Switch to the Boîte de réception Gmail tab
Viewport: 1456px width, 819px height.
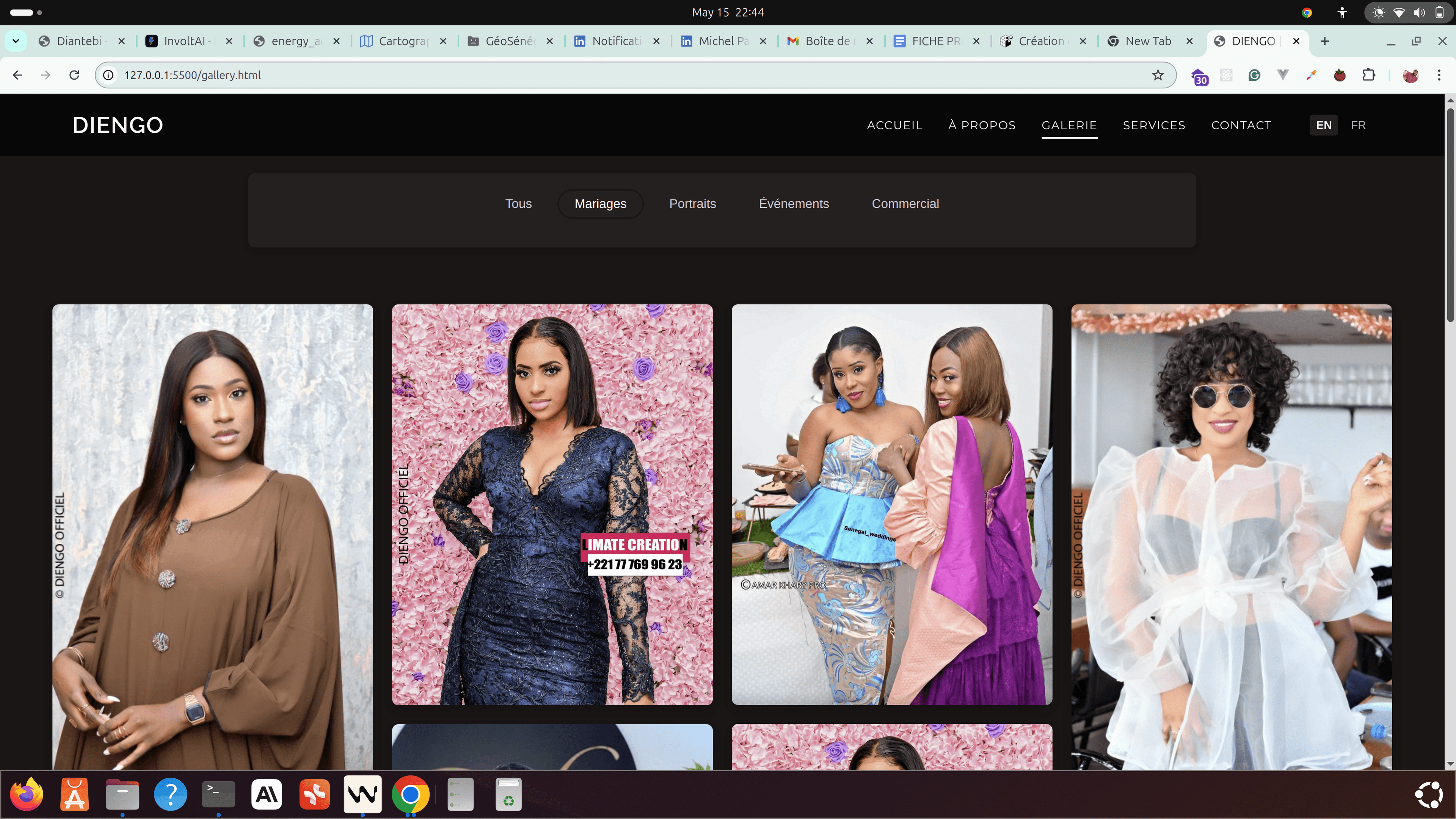828,41
